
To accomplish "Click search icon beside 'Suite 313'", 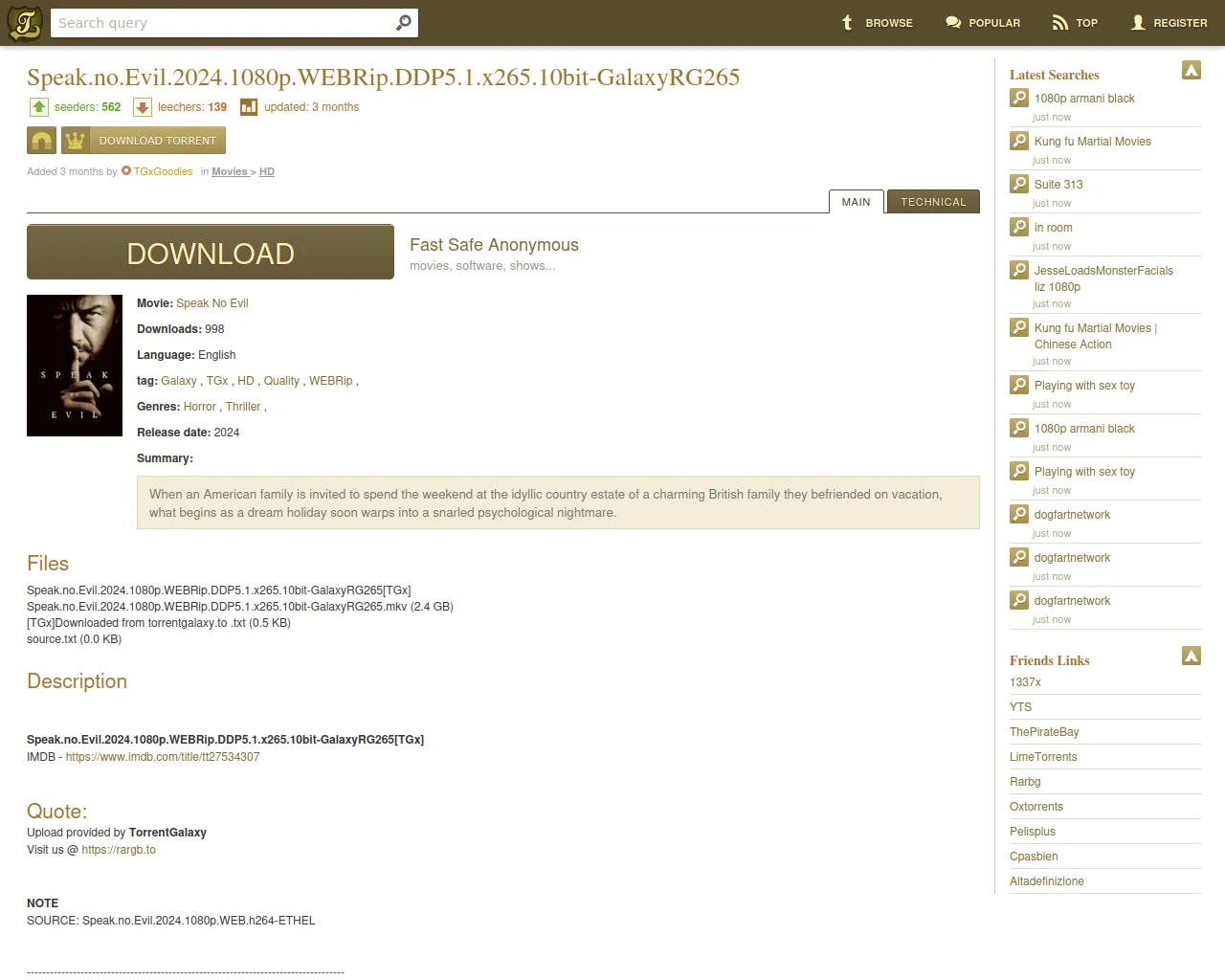I will click(1019, 184).
